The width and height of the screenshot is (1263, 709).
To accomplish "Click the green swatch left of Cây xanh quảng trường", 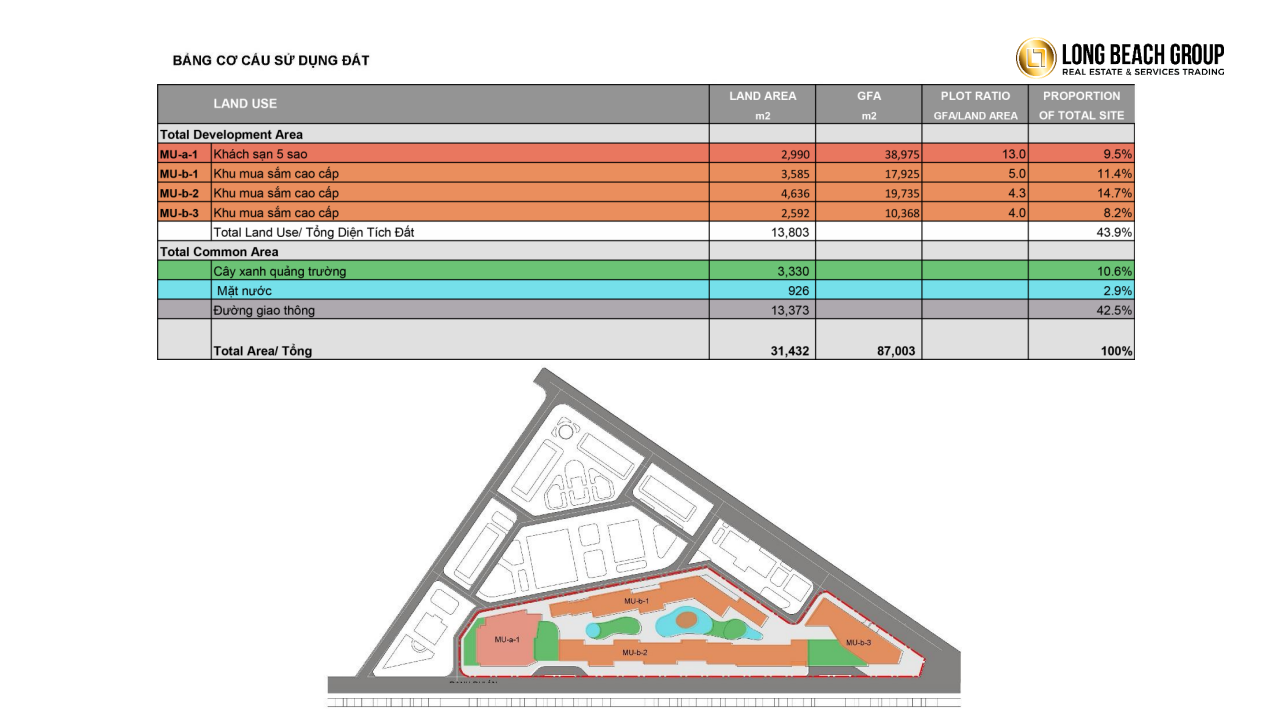I will tap(184, 271).
